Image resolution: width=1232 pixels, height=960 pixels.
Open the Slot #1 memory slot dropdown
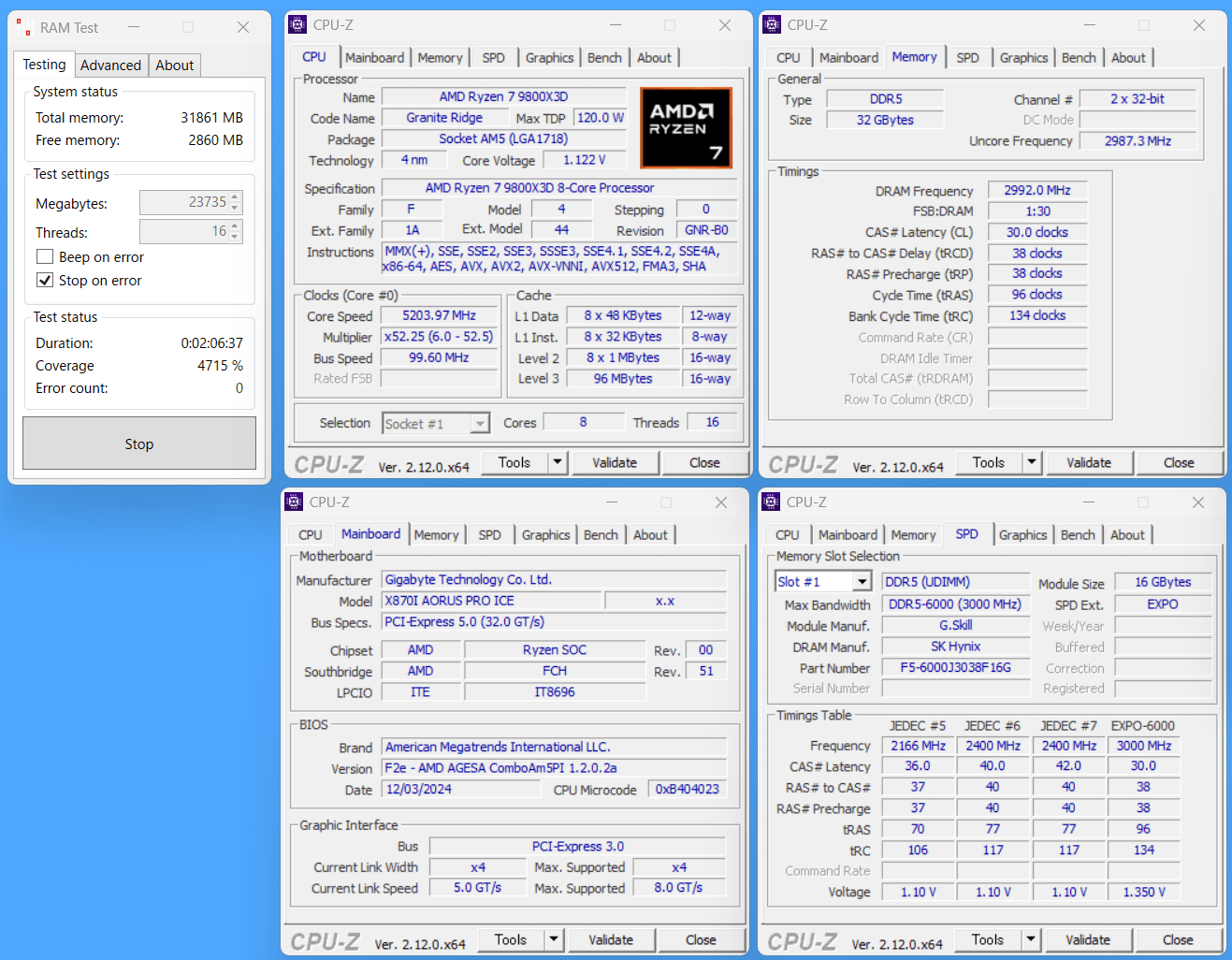pos(862,582)
